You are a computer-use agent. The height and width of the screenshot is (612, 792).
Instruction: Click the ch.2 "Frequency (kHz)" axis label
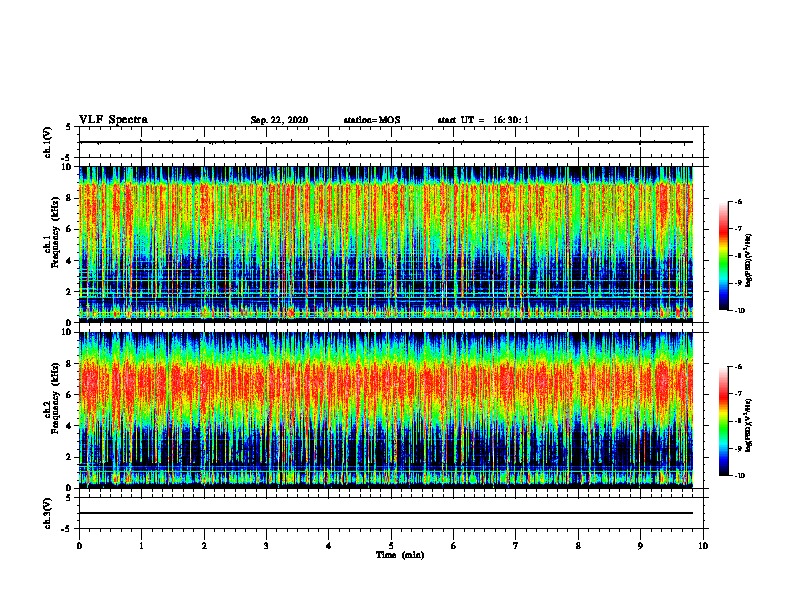pyautogui.click(x=55, y=397)
